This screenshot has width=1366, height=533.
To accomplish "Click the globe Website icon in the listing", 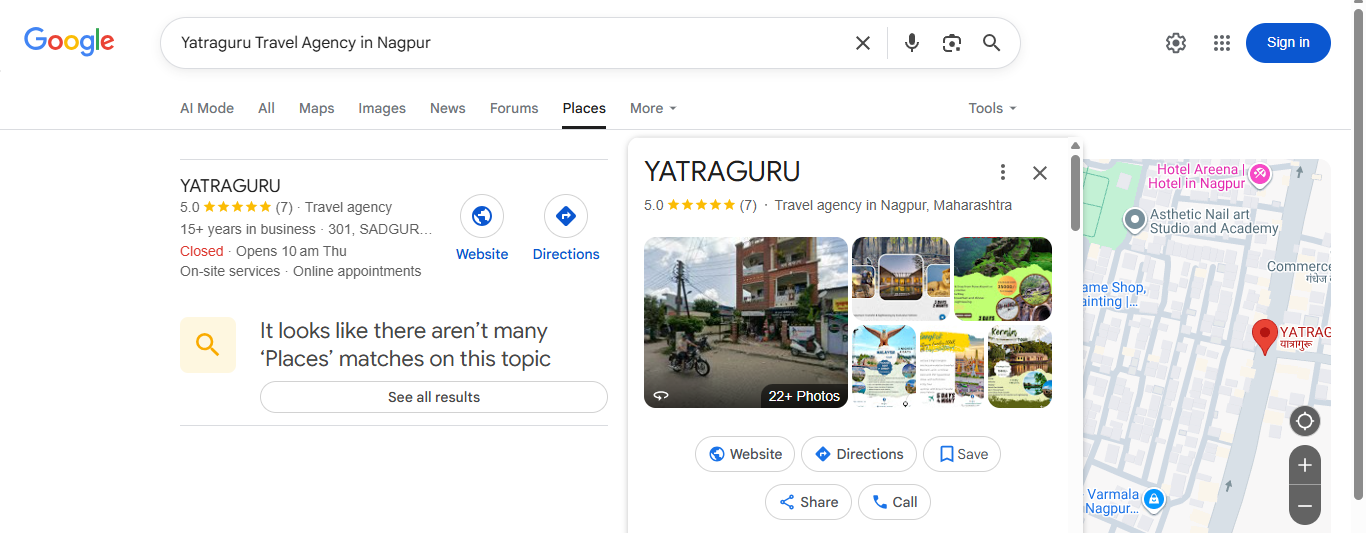I will pyautogui.click(x=482, y=216).
